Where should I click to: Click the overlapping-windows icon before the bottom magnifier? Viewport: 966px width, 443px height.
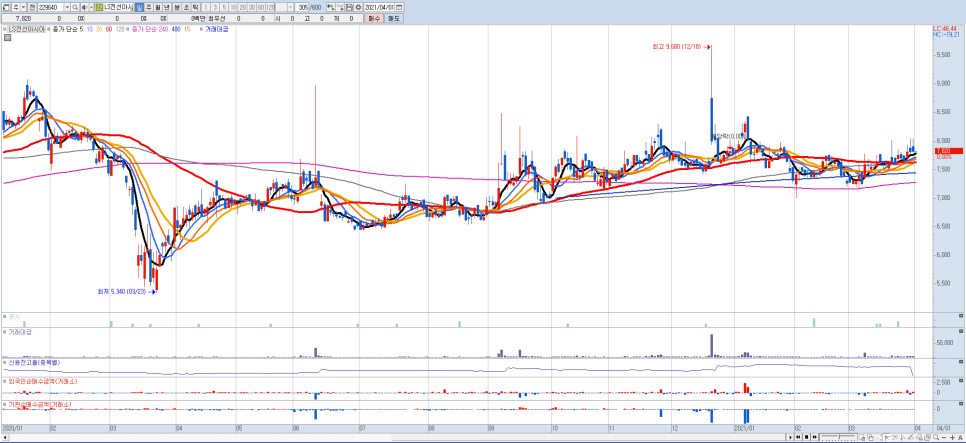[928, 437]
